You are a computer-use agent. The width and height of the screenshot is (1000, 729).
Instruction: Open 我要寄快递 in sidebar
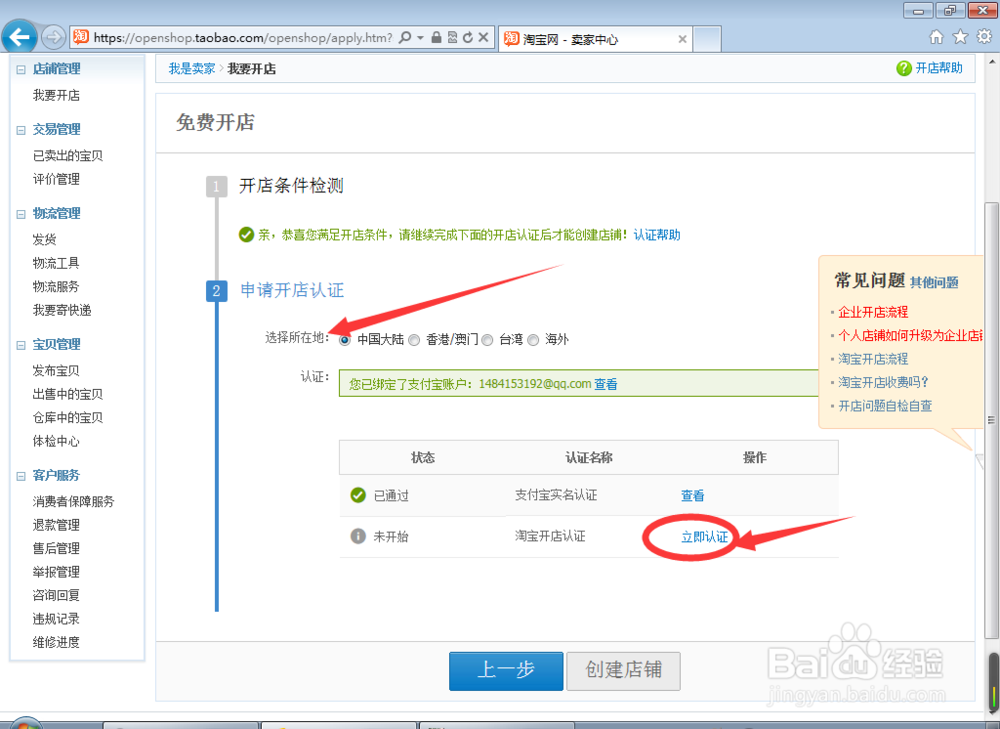click(62, 310)
